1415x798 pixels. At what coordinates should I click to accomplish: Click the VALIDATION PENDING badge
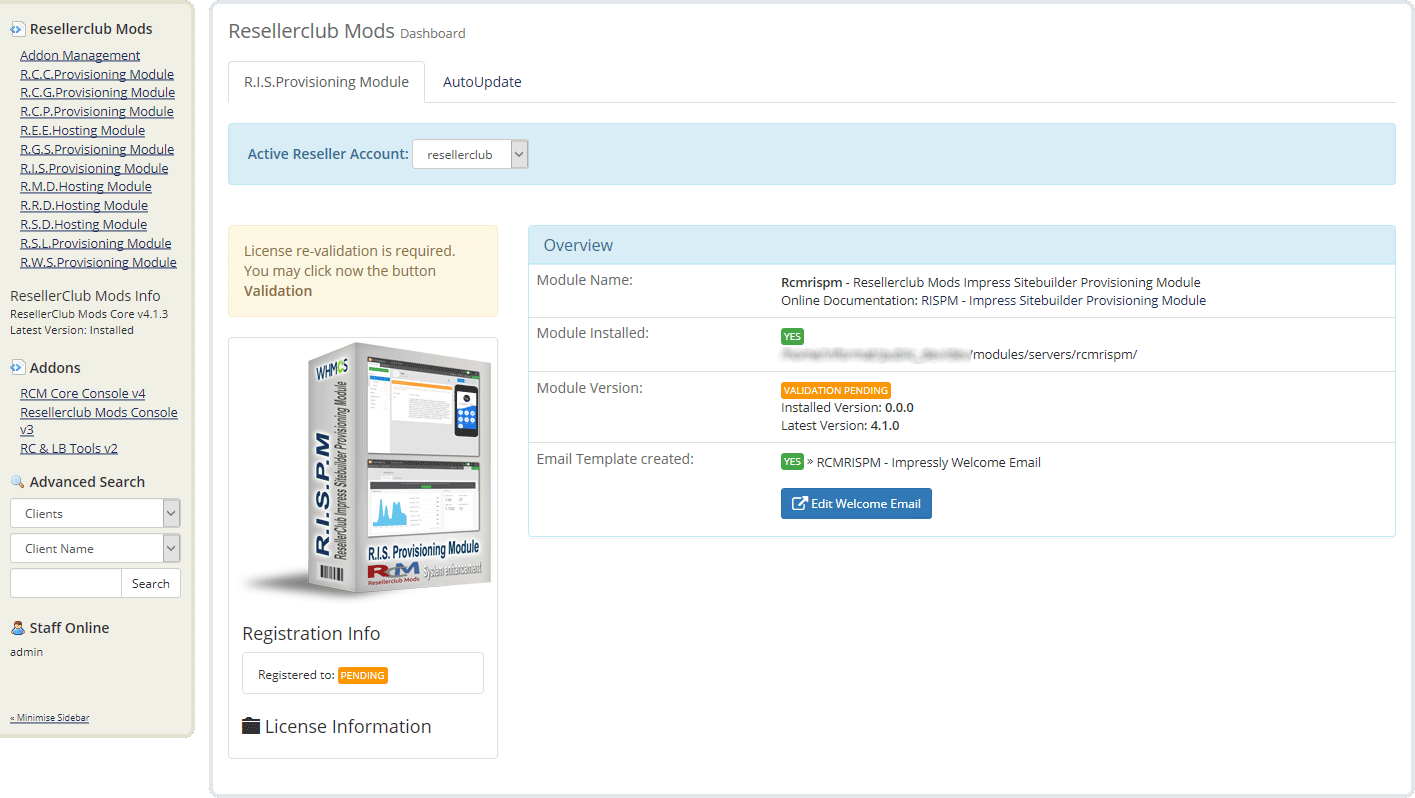[836, 390]
